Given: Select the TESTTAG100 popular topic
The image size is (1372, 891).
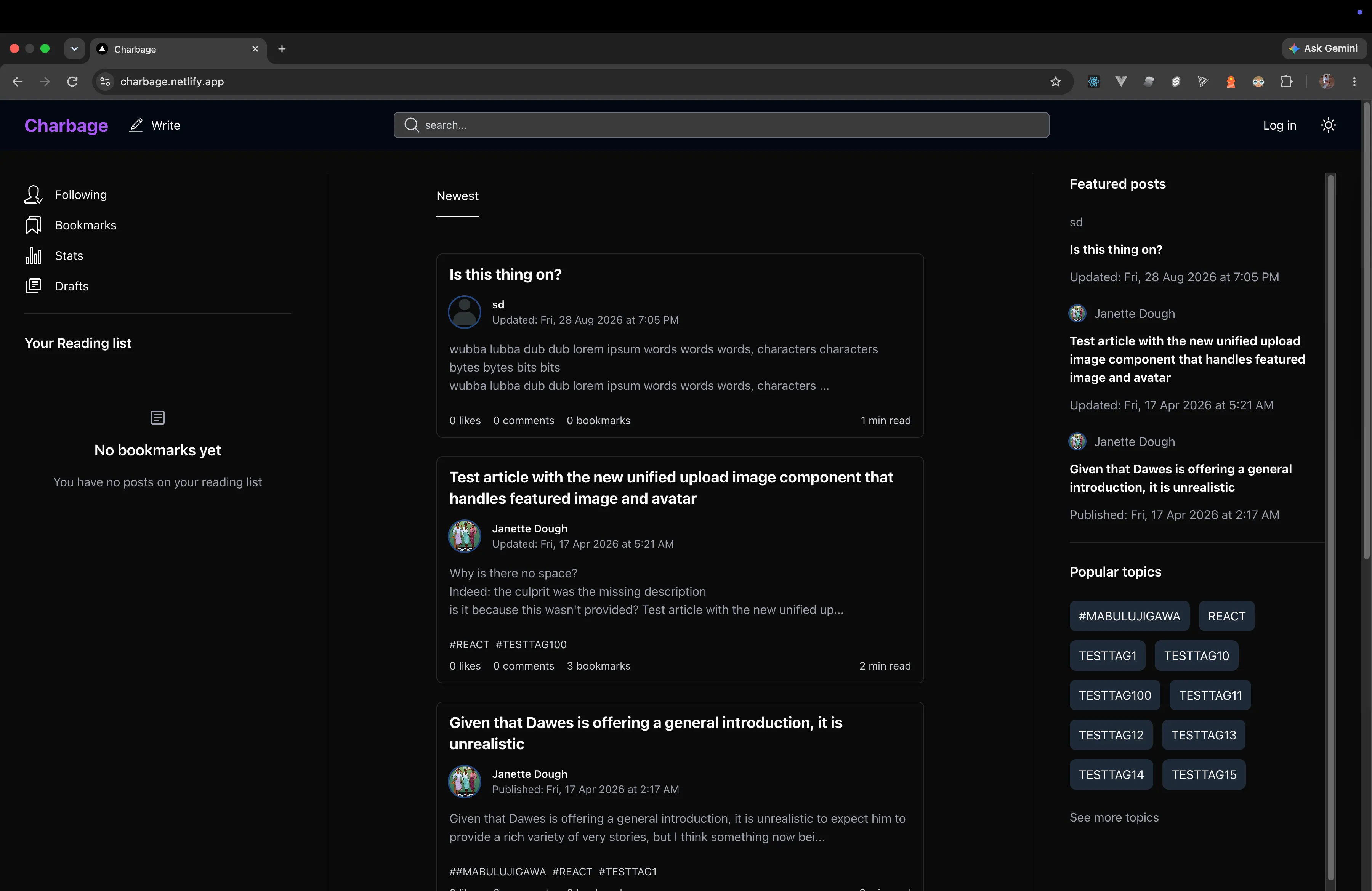Looking at the screenshot, I should pyautogui.click(x=1115, y=695).
